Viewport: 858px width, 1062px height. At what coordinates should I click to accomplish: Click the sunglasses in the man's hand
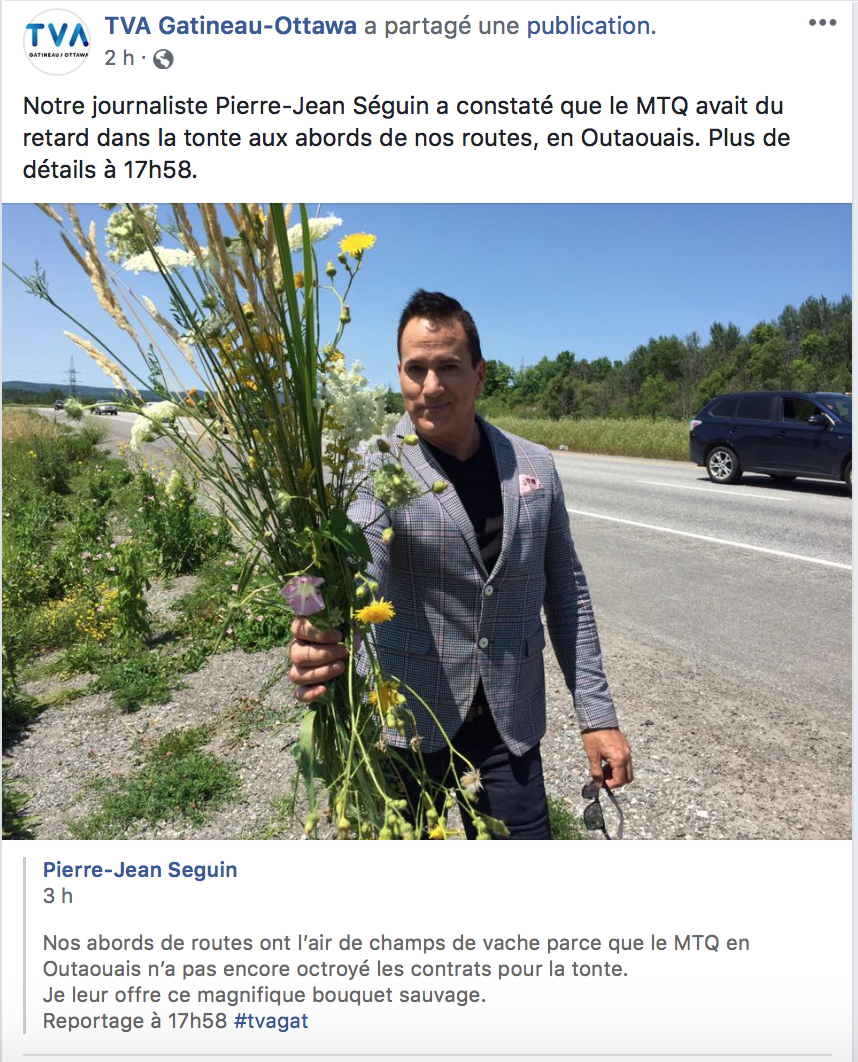(601, 807)
